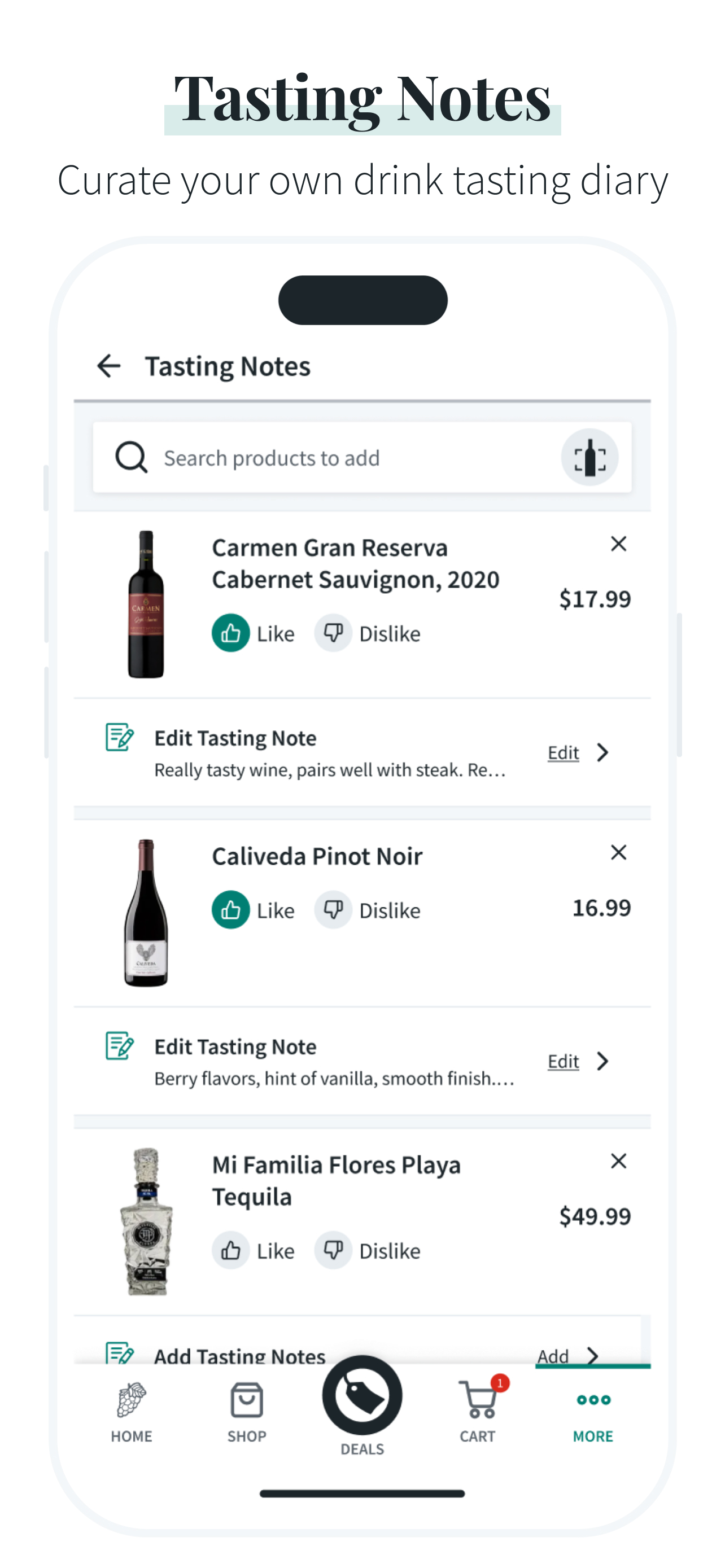Go to the Home tab
The width and height of the screenshot is (725, 1568).
[132, 1411]
